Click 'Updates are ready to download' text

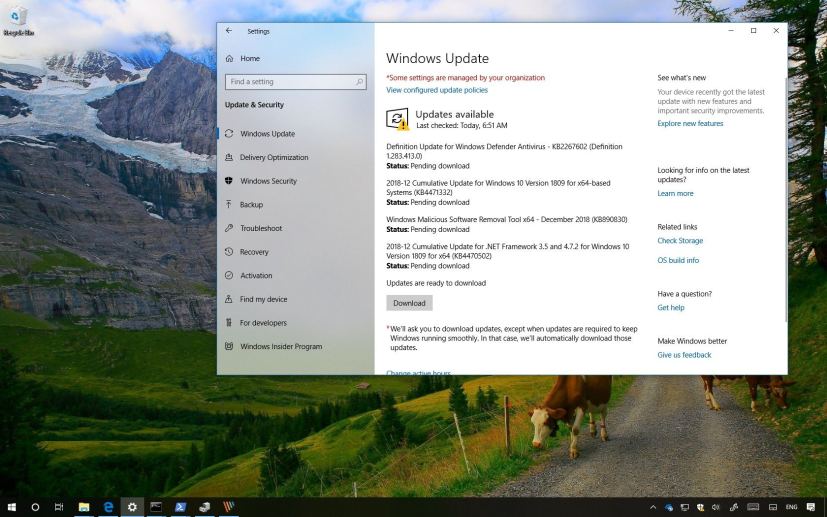pyautogui.click(x=436, y=283)
